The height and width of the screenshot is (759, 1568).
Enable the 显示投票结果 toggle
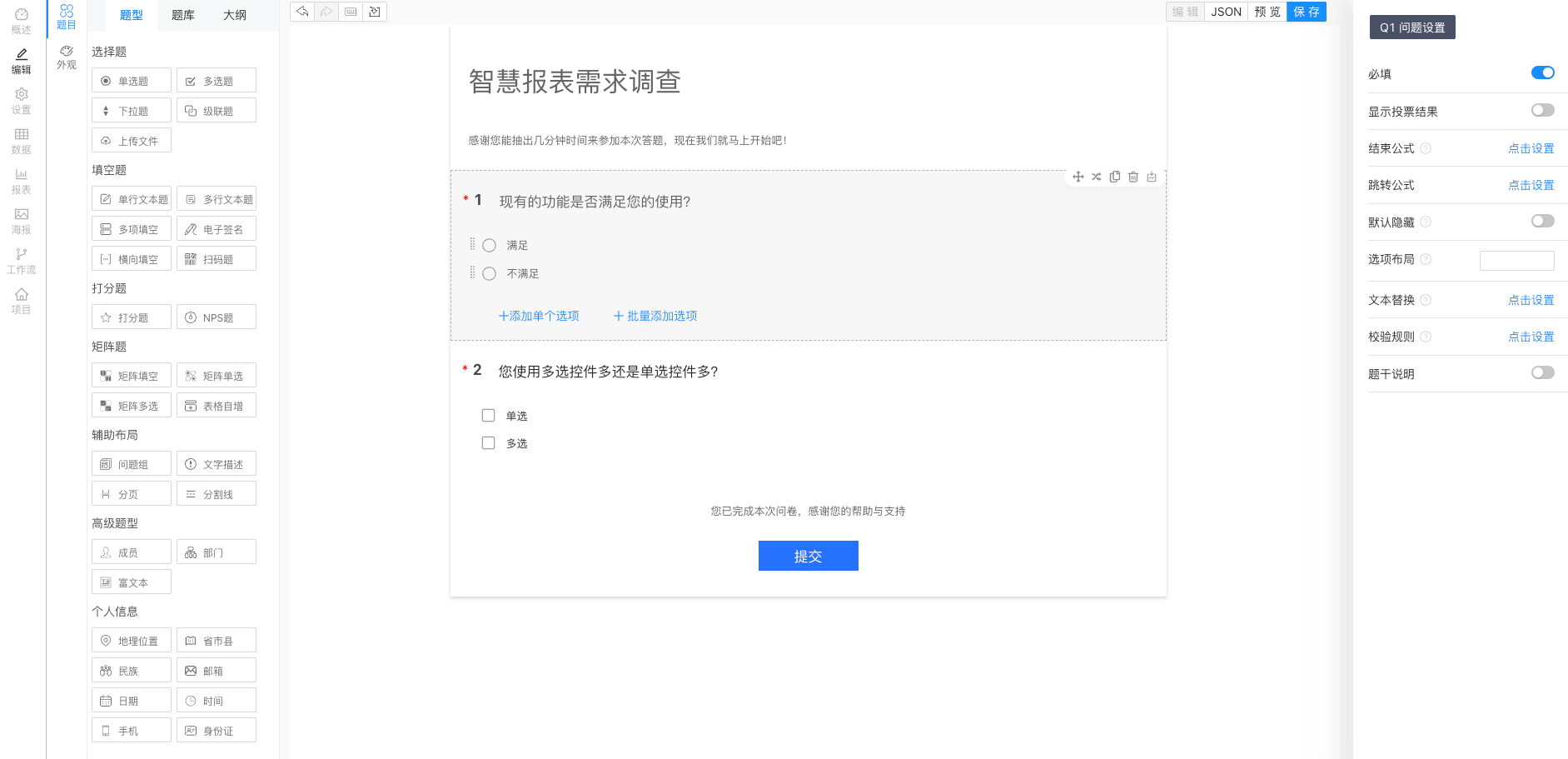point(1542,109)
